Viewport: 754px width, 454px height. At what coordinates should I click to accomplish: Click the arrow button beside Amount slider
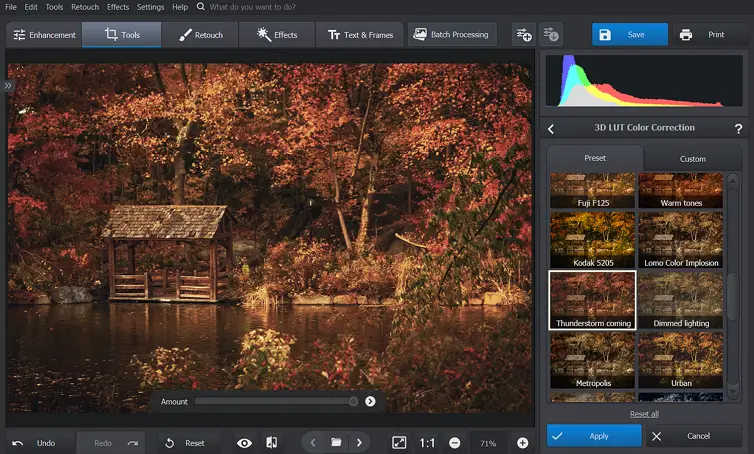click(x=370, y=402)
